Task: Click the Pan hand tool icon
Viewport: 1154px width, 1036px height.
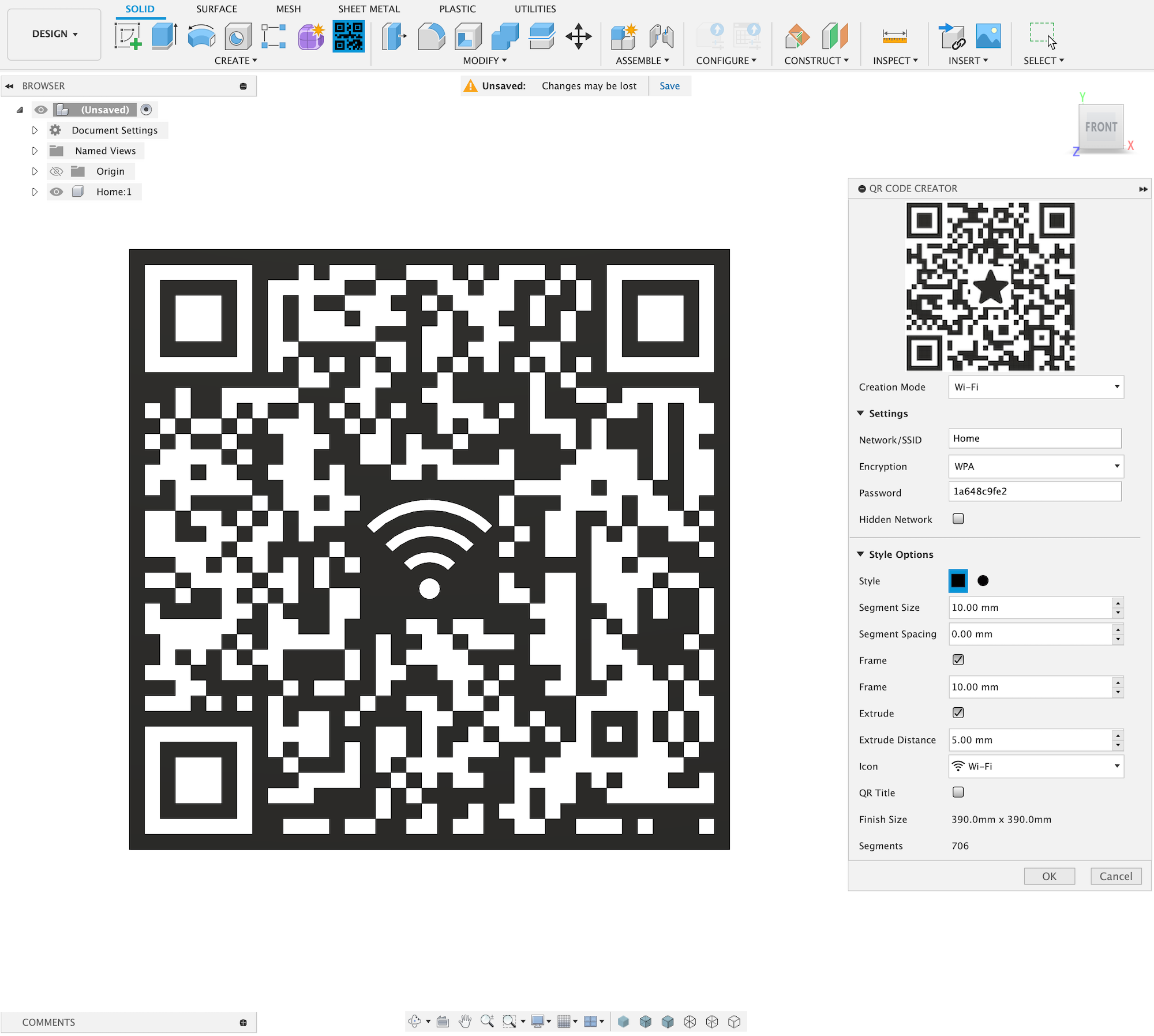Action: pos(465,1022)
